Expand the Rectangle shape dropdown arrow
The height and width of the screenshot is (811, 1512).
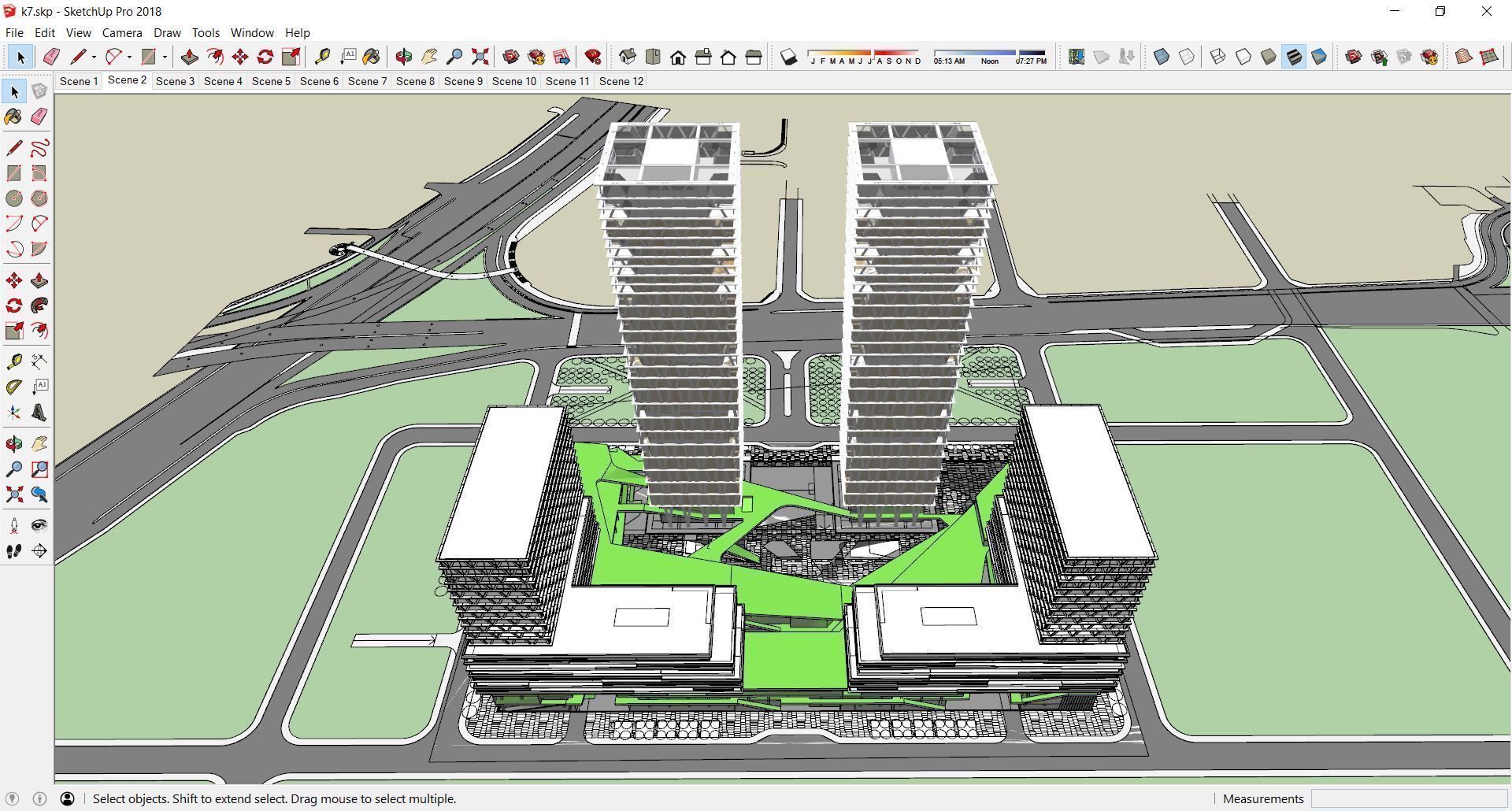(165, 57)
